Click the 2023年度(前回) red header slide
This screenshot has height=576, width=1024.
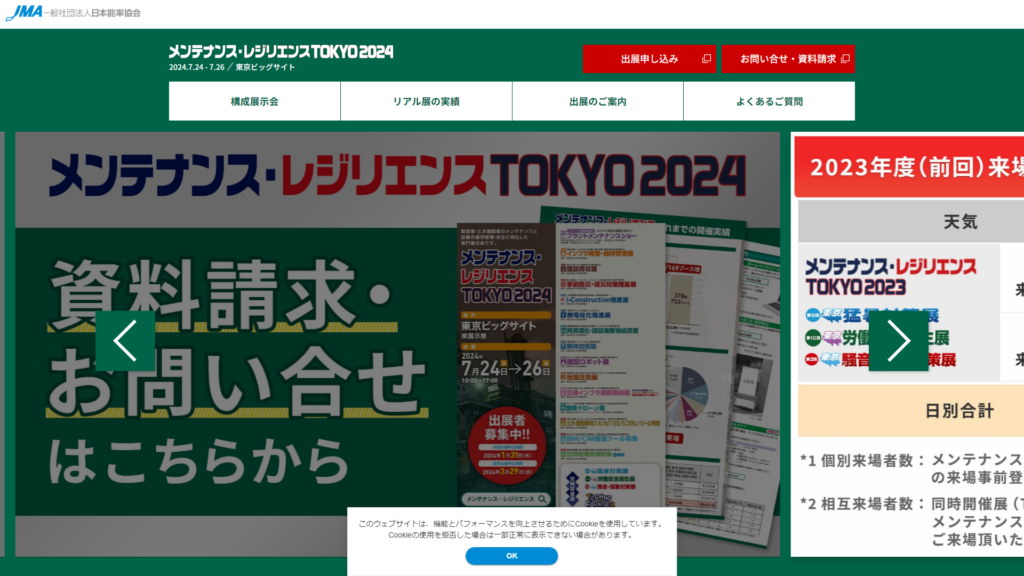click(x=909, y=167)
